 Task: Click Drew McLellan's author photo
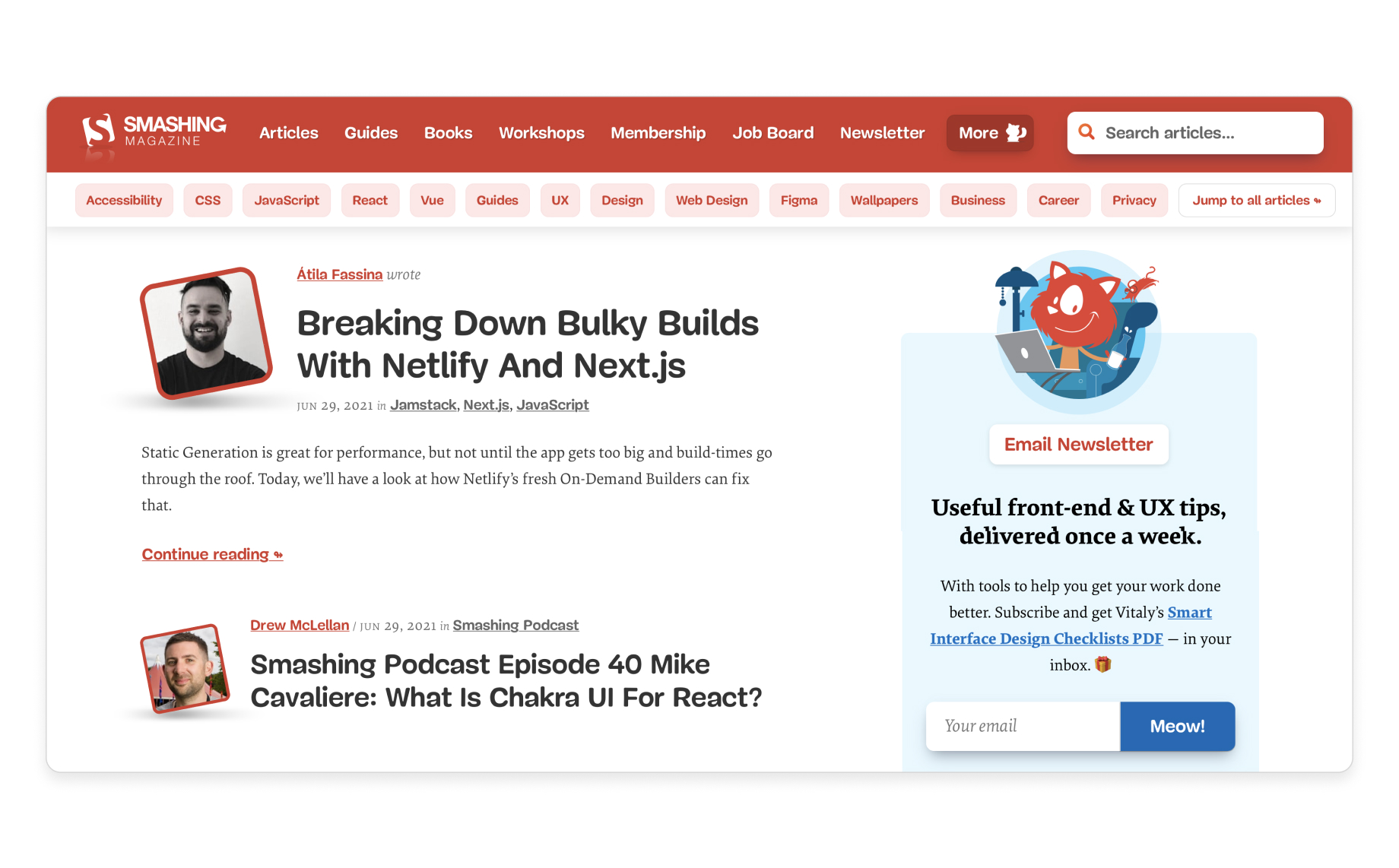pos(185,669)
